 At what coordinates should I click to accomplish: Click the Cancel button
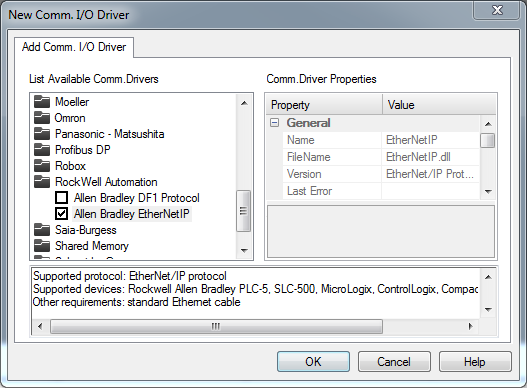coord(394,362)
